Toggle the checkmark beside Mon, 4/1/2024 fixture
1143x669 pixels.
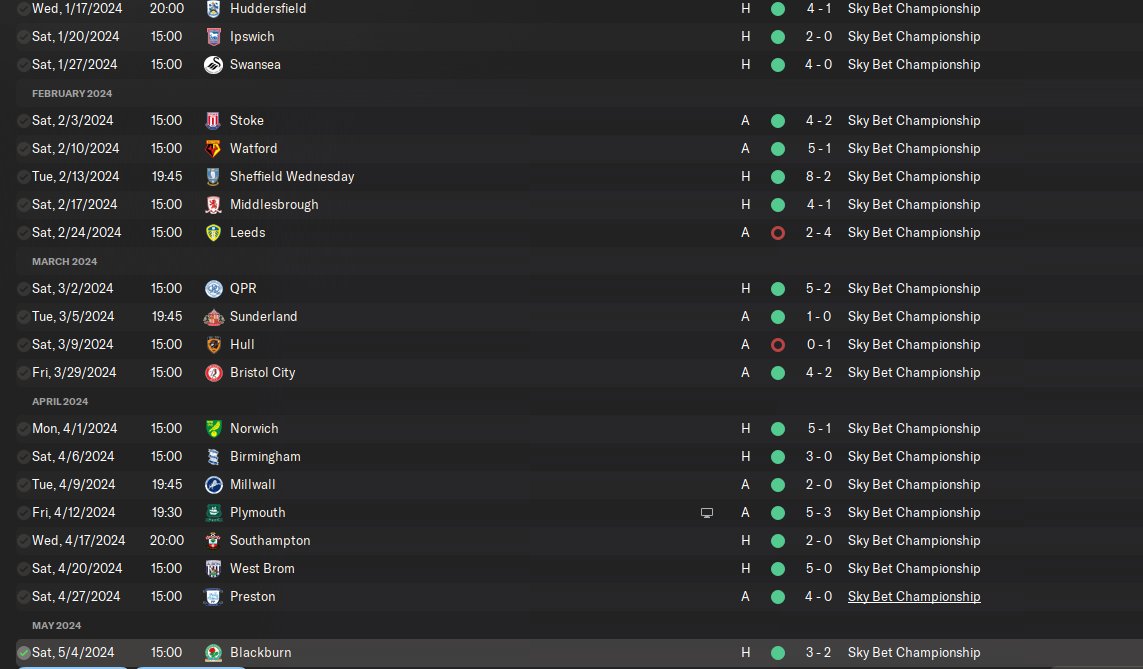[23, 429]
